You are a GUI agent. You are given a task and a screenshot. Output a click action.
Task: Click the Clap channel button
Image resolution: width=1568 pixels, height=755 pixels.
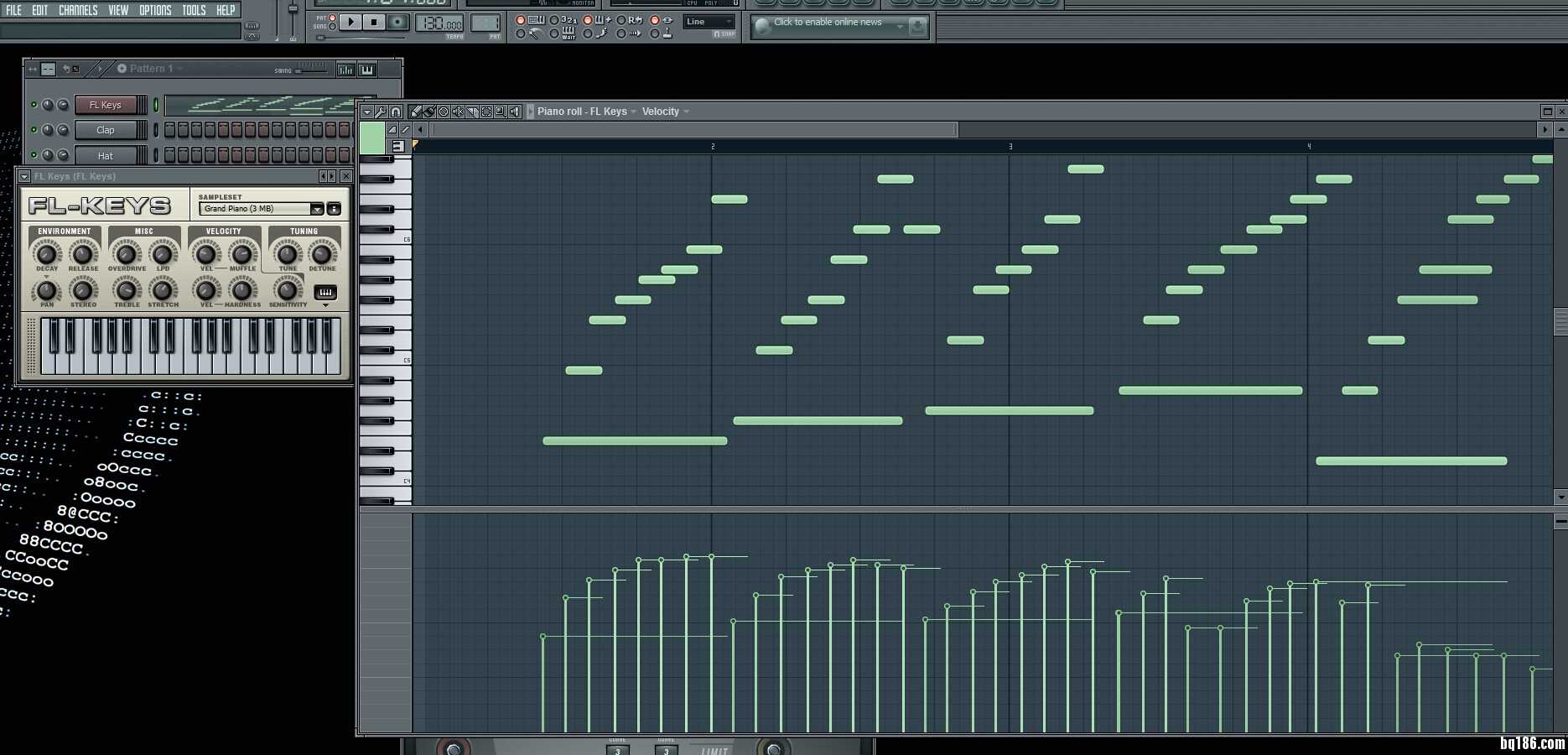[x=106, y=130]
